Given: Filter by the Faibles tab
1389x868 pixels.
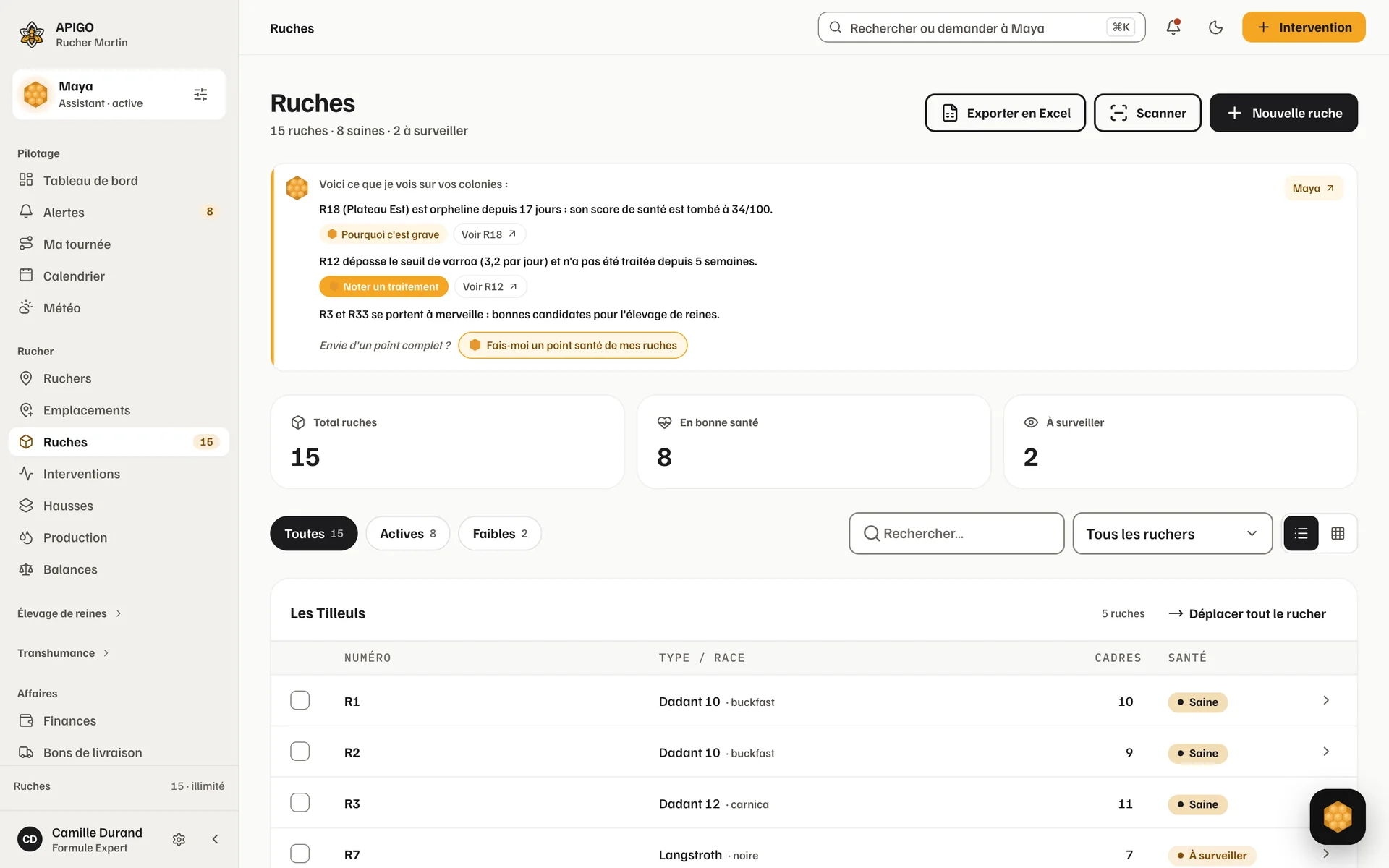Looking at the screenshot, I should coord(499,533).
